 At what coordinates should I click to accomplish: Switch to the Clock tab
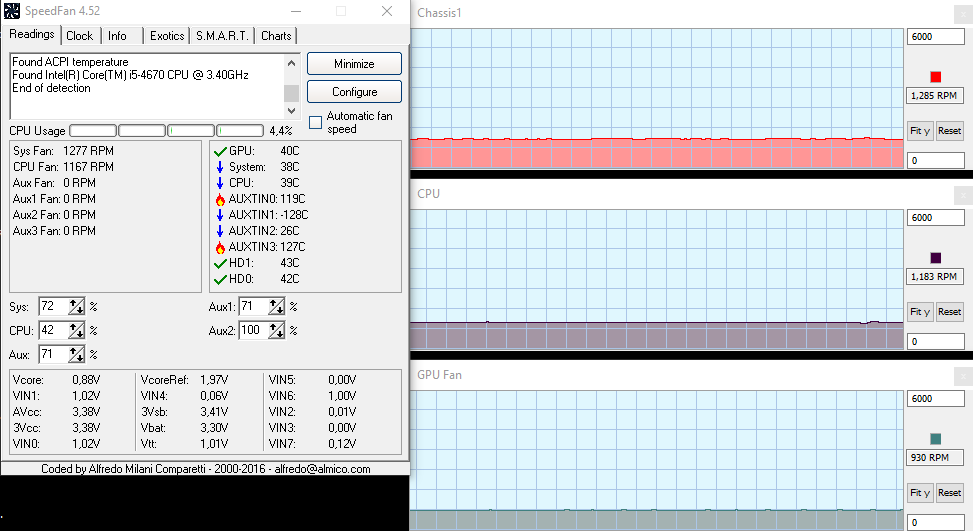tap(79, 36)
